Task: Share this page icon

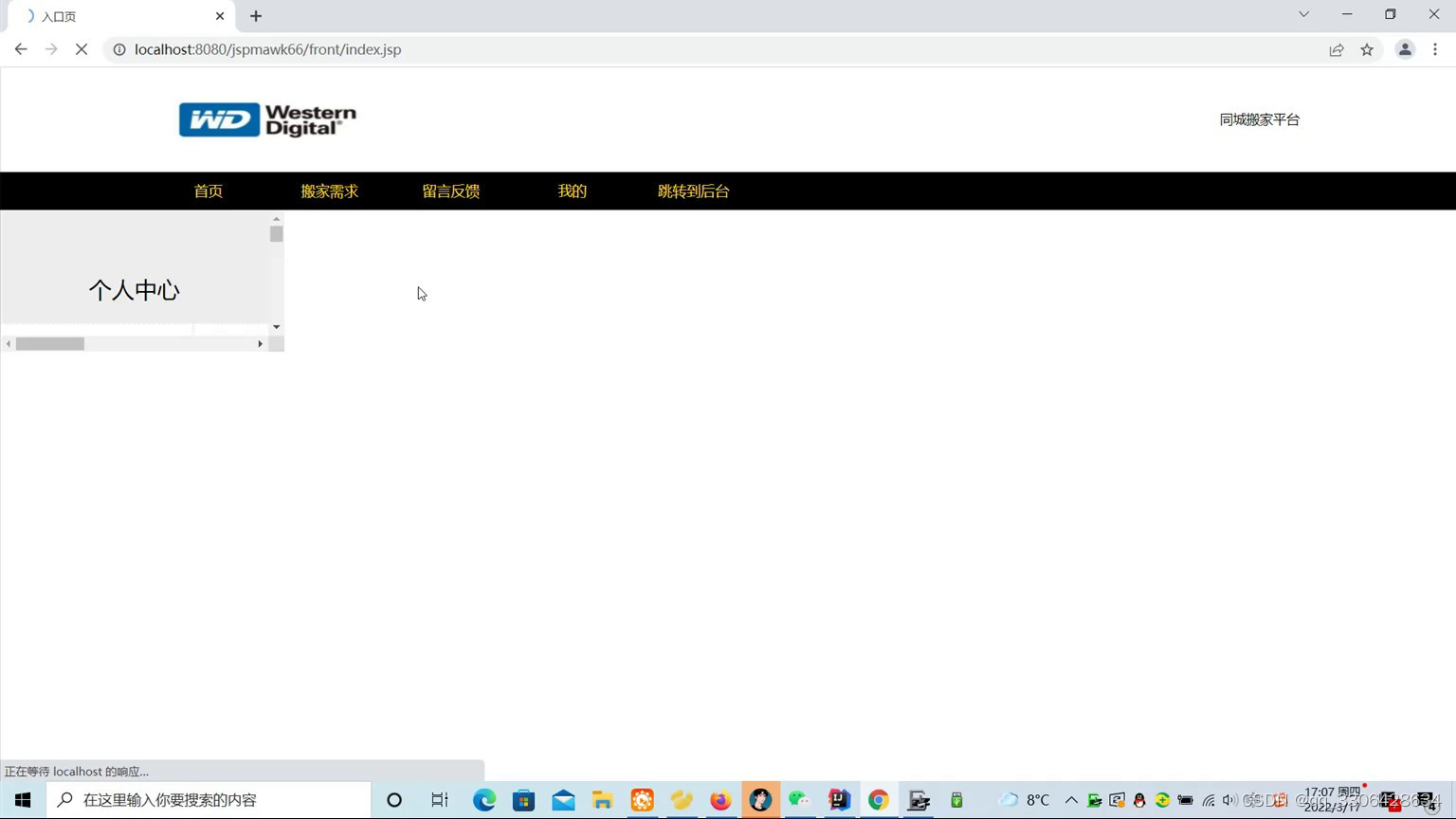Action: click(1337, 49)
